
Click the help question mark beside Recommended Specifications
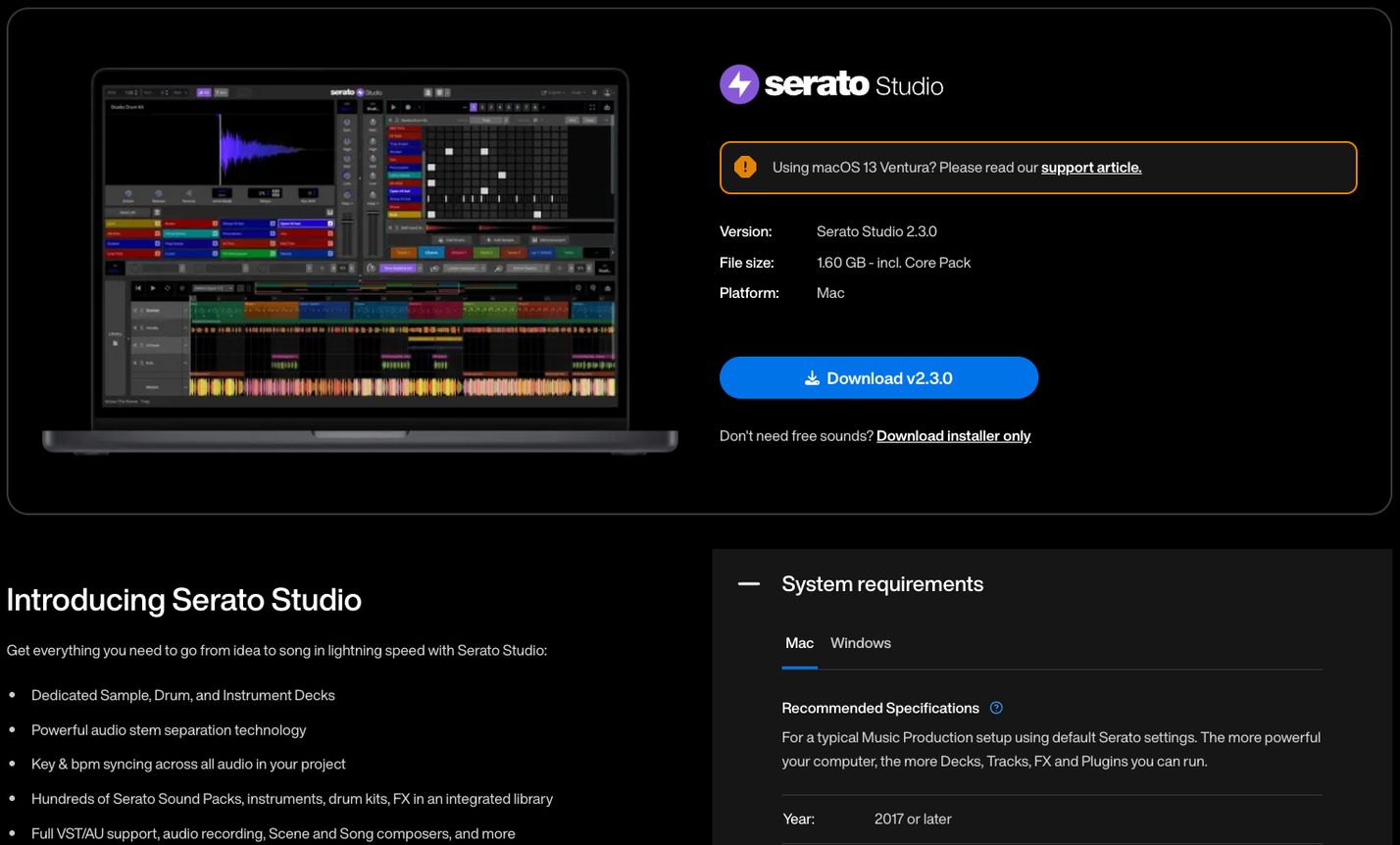(996, 708)
